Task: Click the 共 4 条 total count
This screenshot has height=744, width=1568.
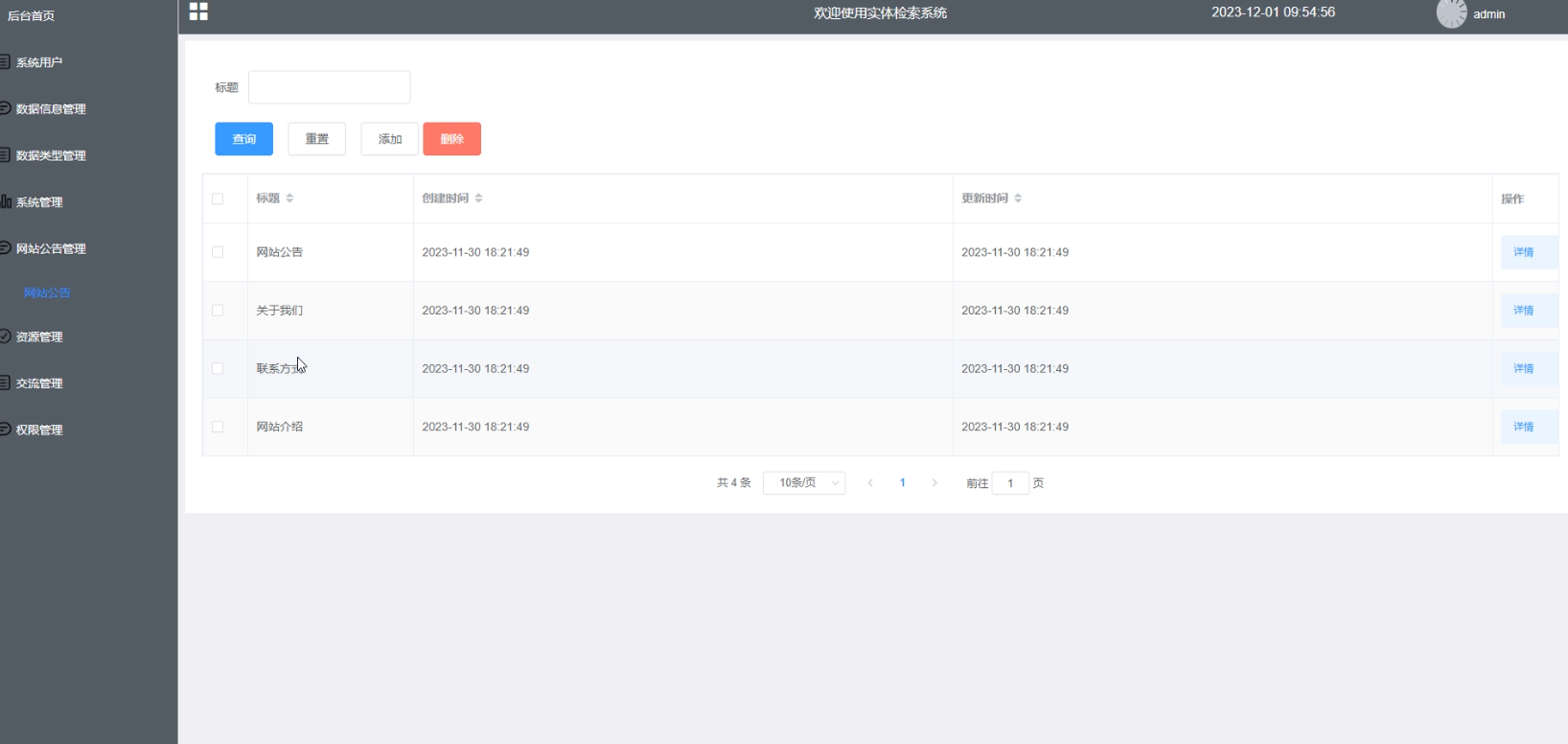Action: coord(733,483)
